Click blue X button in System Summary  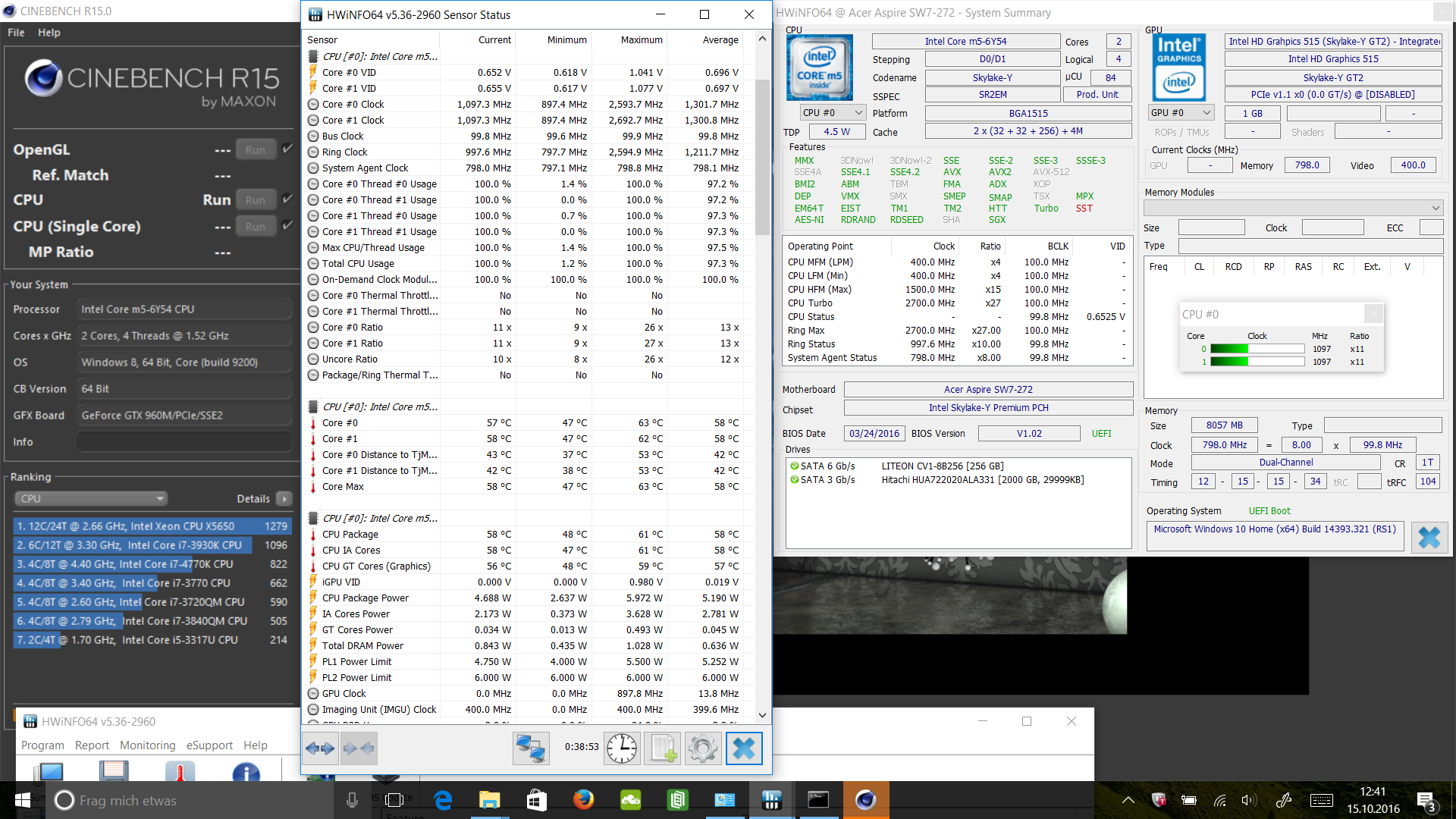(1429, 538)
